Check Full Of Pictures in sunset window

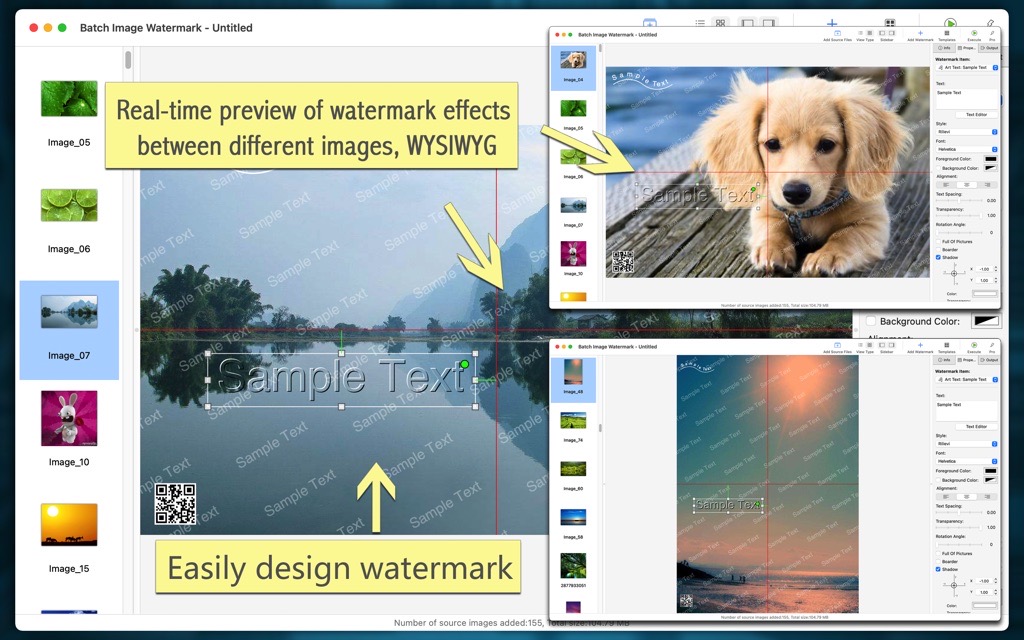pos(938,554)
